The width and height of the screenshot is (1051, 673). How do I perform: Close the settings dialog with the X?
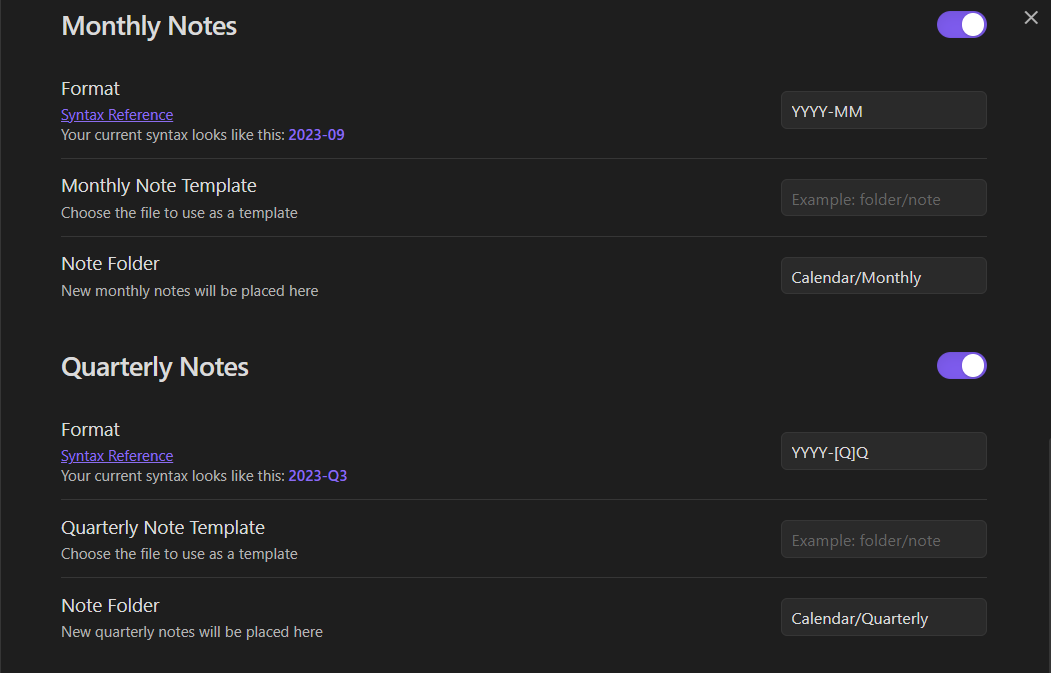tap(1031, 18)
